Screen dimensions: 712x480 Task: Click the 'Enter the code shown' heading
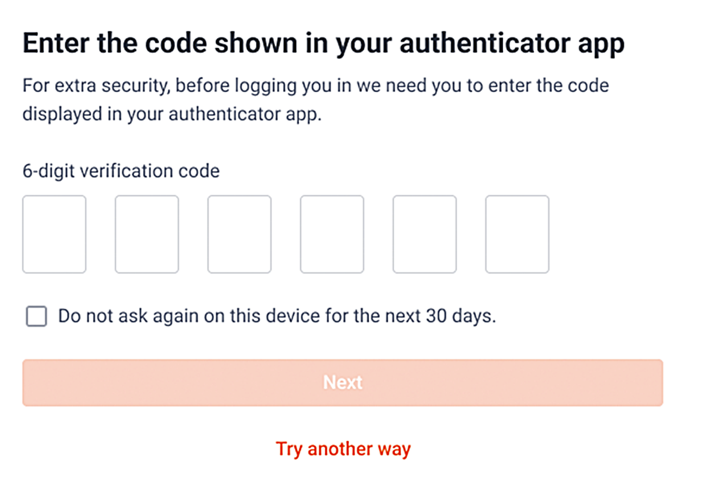[324, 45]
